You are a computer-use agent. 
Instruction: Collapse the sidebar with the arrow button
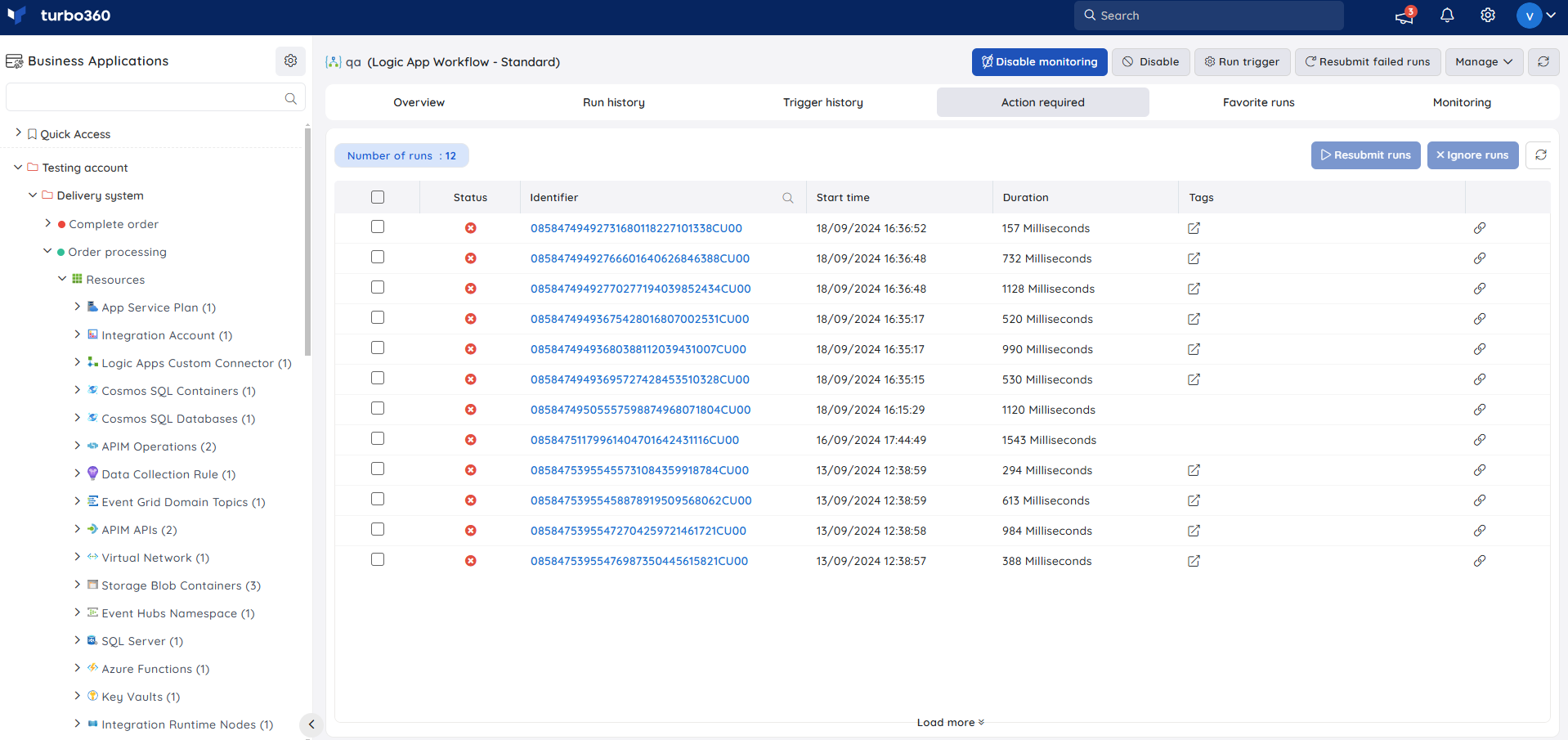point(311,724)
